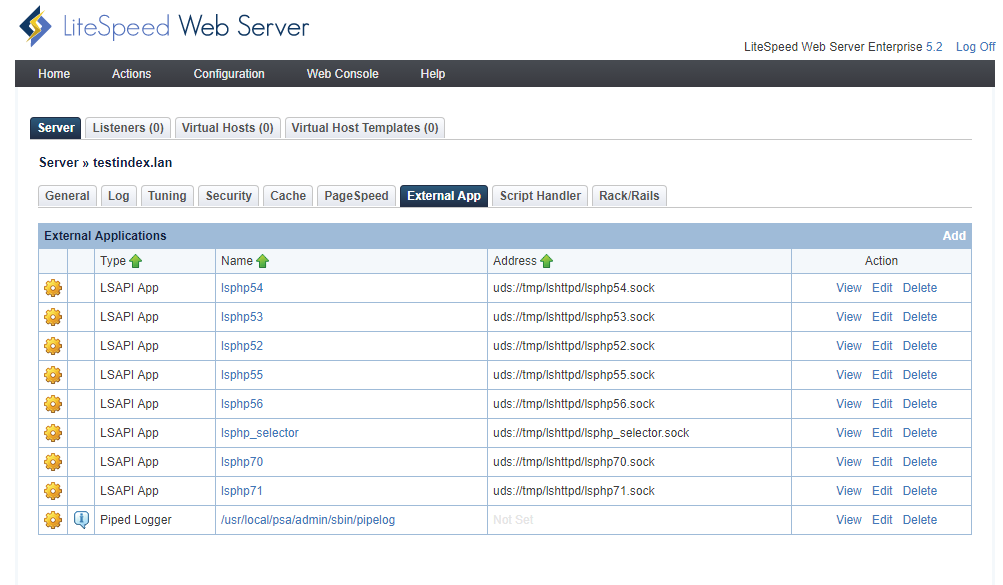Click Edit for lsphp56

click(882, 404)
